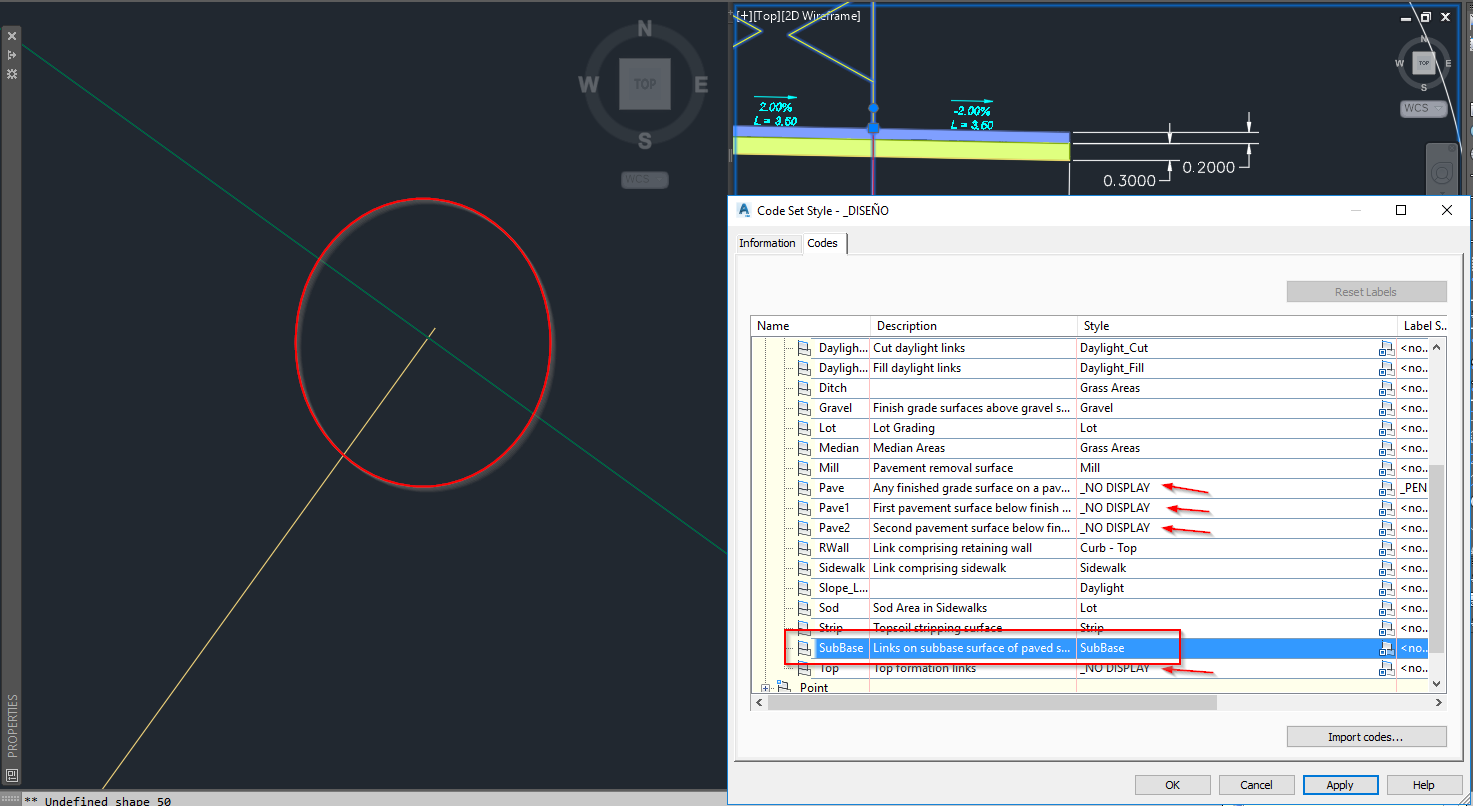1473x806 pixels.
Task: Click the Cancel button
Action: tap(1257, 785)
